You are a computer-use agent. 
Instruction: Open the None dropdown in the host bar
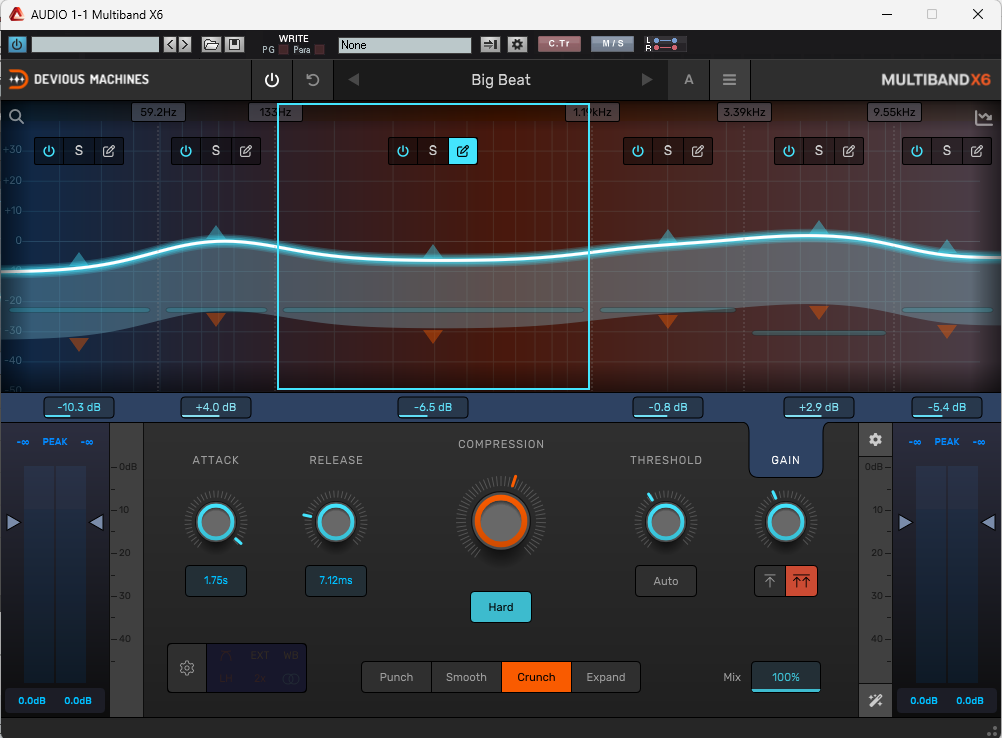click(405, 45)
